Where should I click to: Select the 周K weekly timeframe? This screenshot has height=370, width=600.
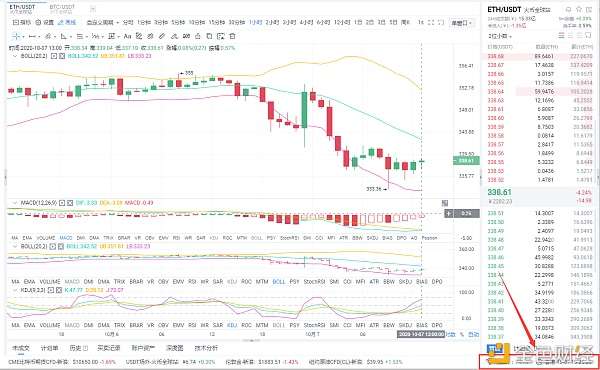tap(405, 23)
